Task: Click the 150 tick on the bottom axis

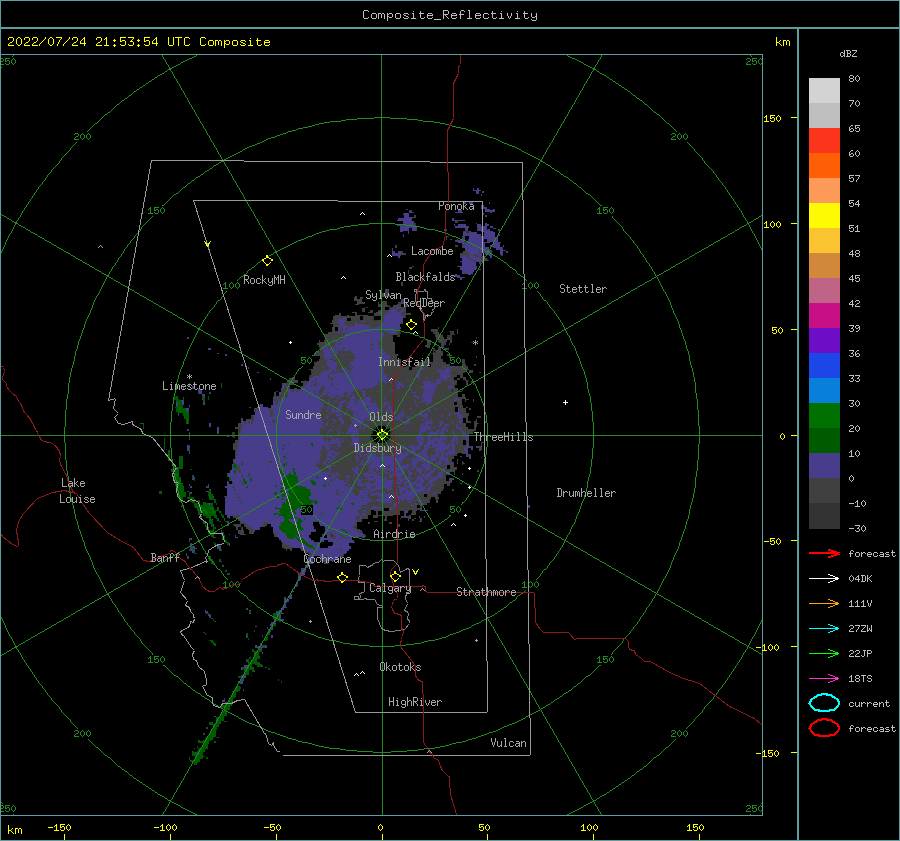Action: tap(695, 828)
